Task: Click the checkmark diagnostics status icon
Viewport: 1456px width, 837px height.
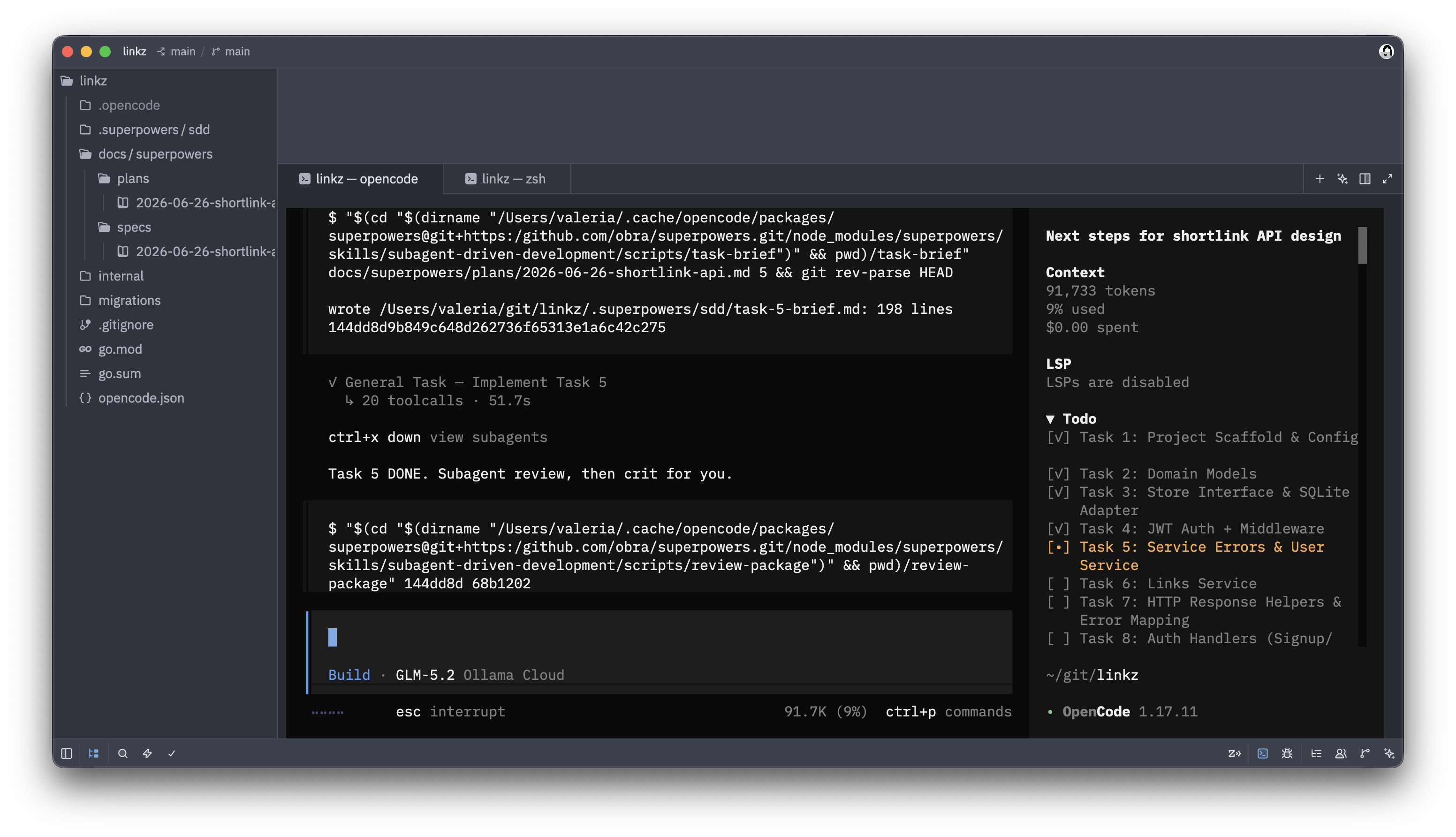Action: pos(171,753)
